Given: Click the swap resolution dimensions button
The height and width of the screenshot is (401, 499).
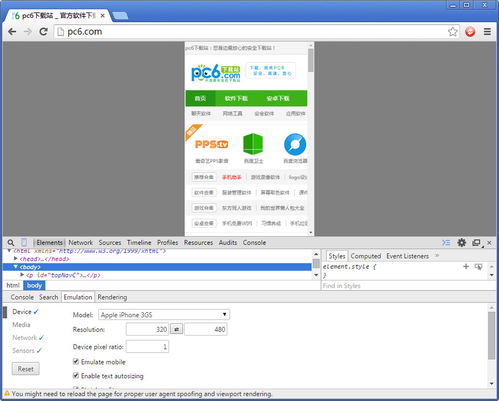Looking at the screenshot, I should 177,329.
